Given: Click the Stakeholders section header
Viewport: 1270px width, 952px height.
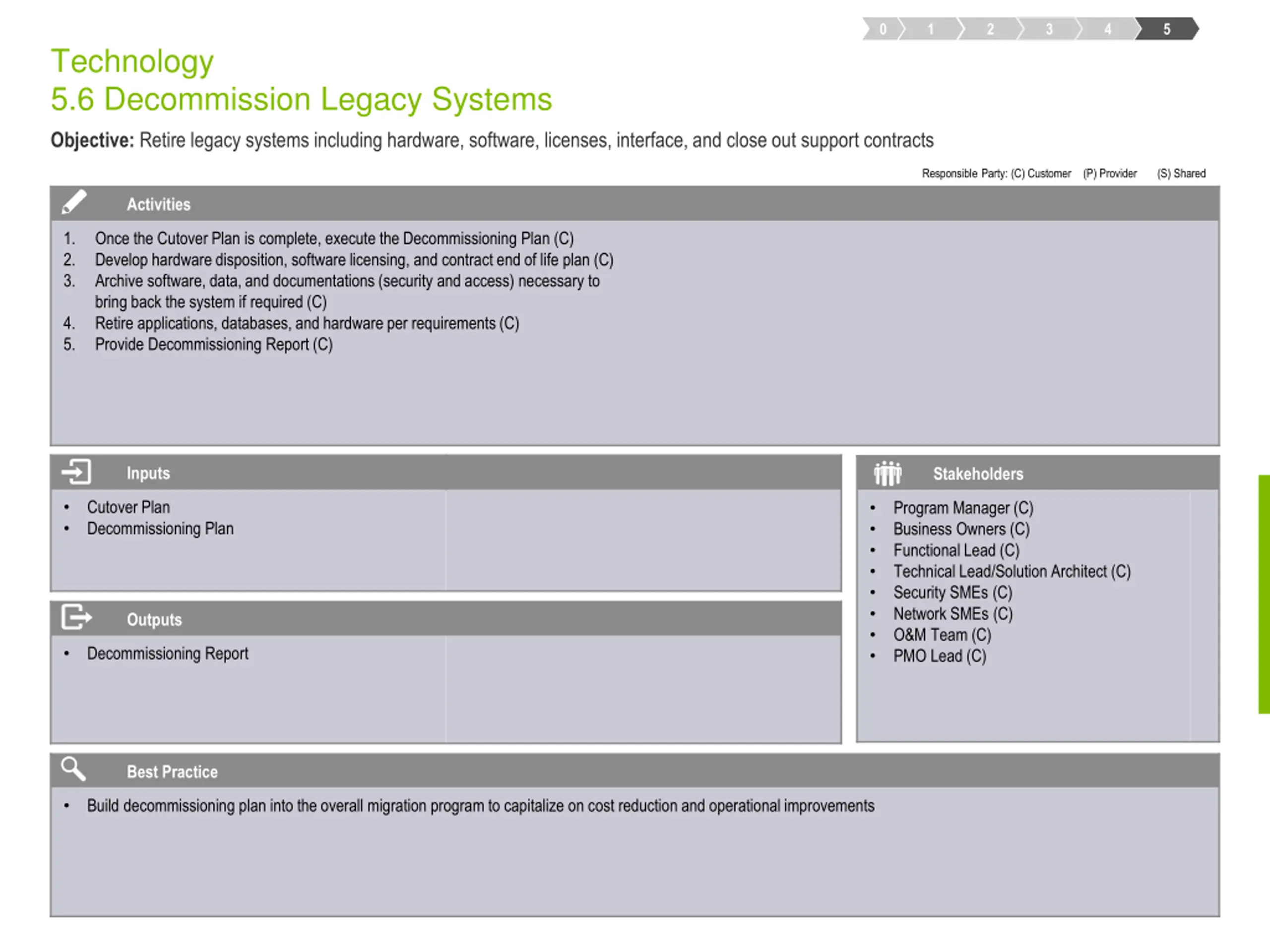Looking at the screenshot, I should point(1038,474).
